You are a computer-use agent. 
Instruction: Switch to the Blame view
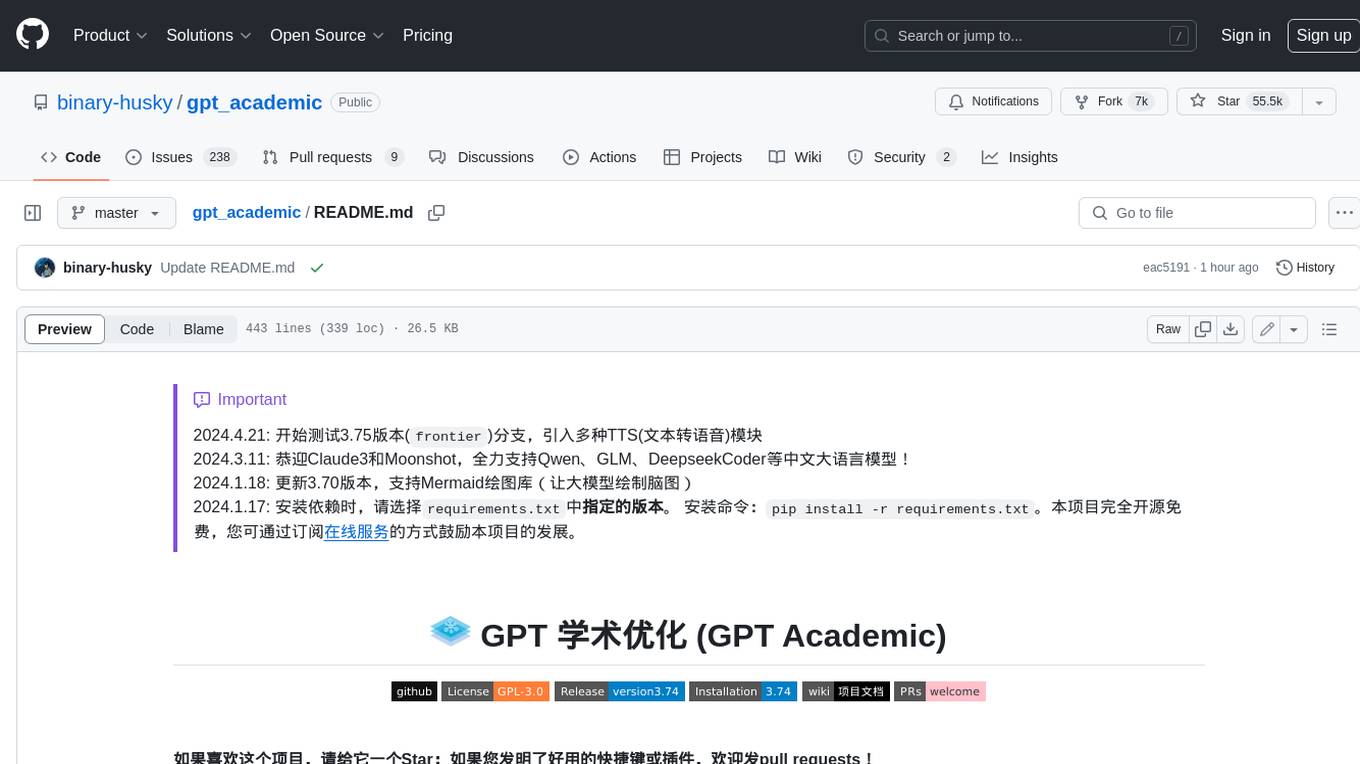tap(203, 329)
